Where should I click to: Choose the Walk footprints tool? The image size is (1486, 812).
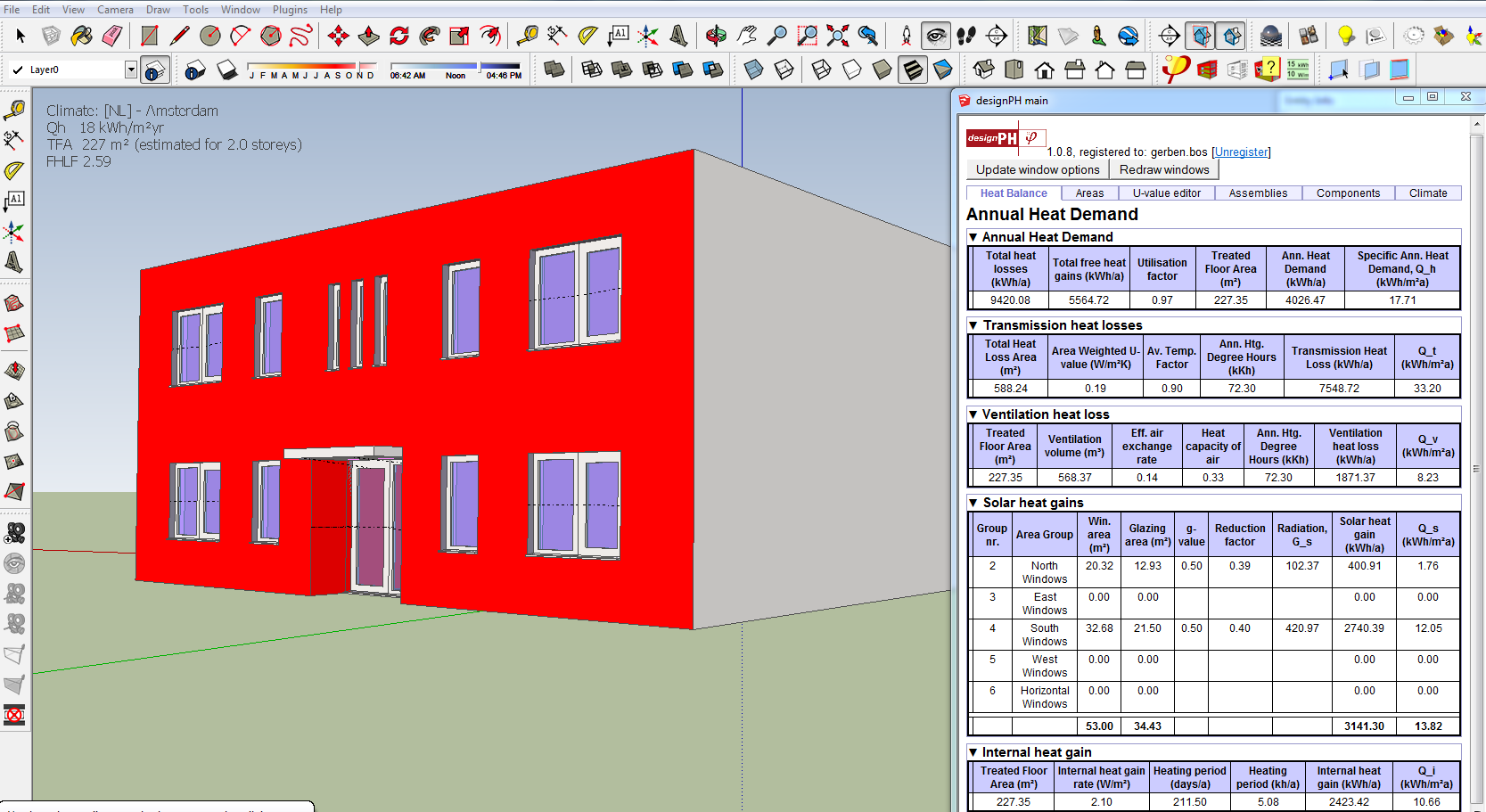point(966,36)
